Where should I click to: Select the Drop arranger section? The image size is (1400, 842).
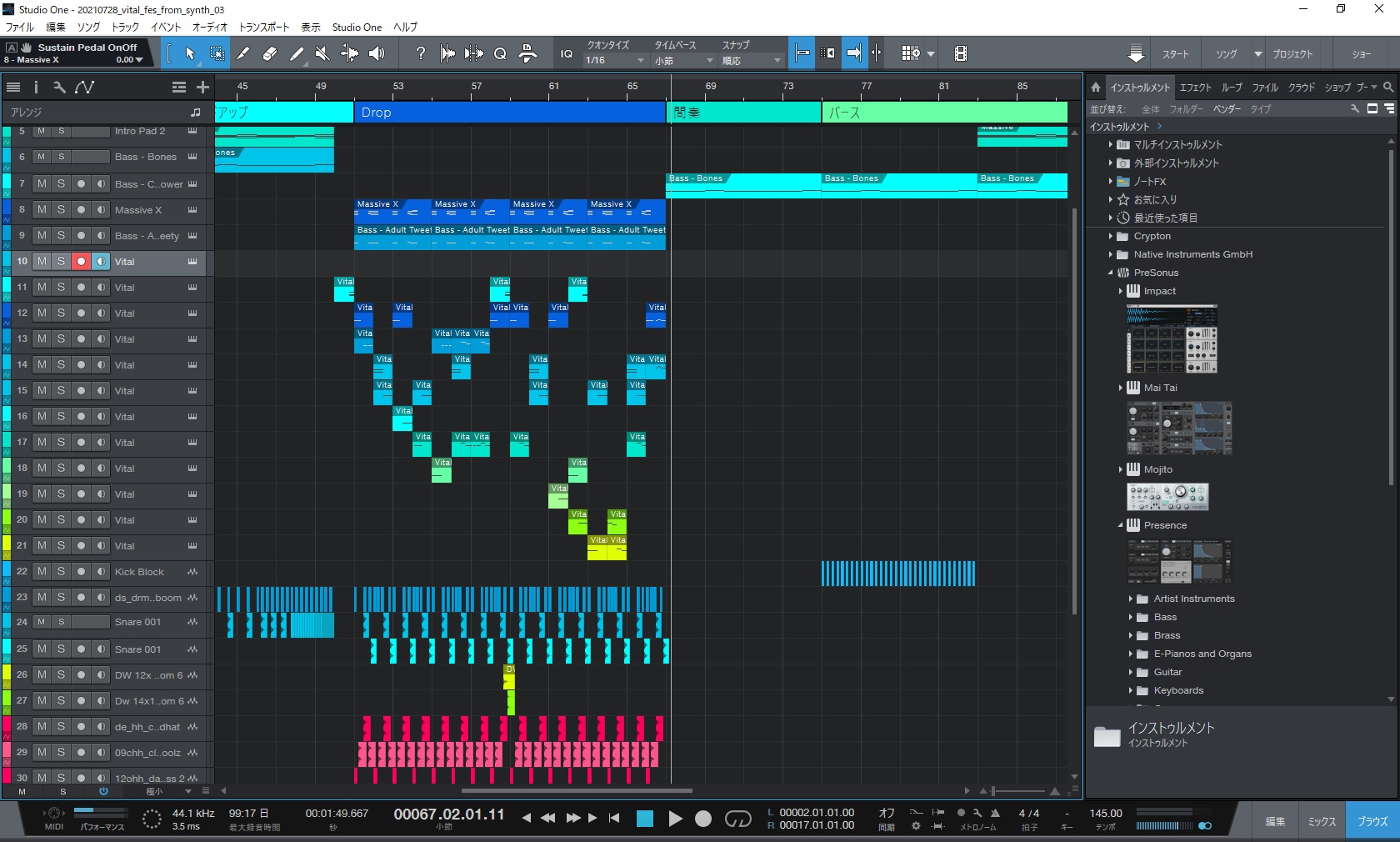point(510,112)
